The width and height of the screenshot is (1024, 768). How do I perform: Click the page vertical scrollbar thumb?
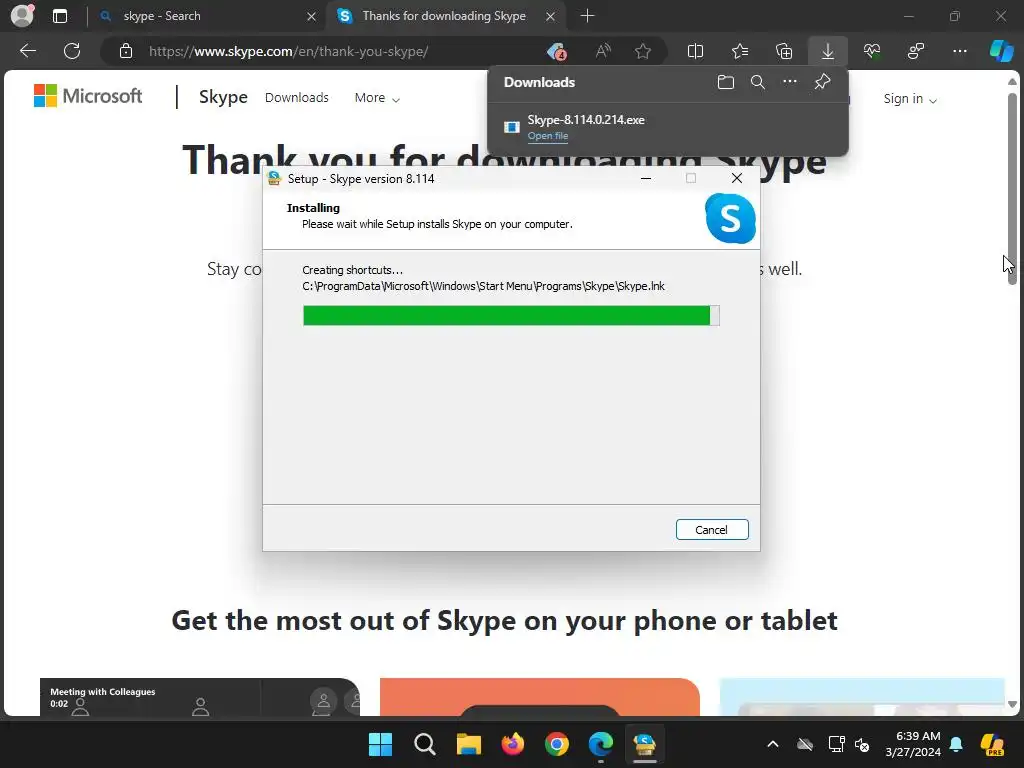pyautogui.click(x=1012, y=188)
